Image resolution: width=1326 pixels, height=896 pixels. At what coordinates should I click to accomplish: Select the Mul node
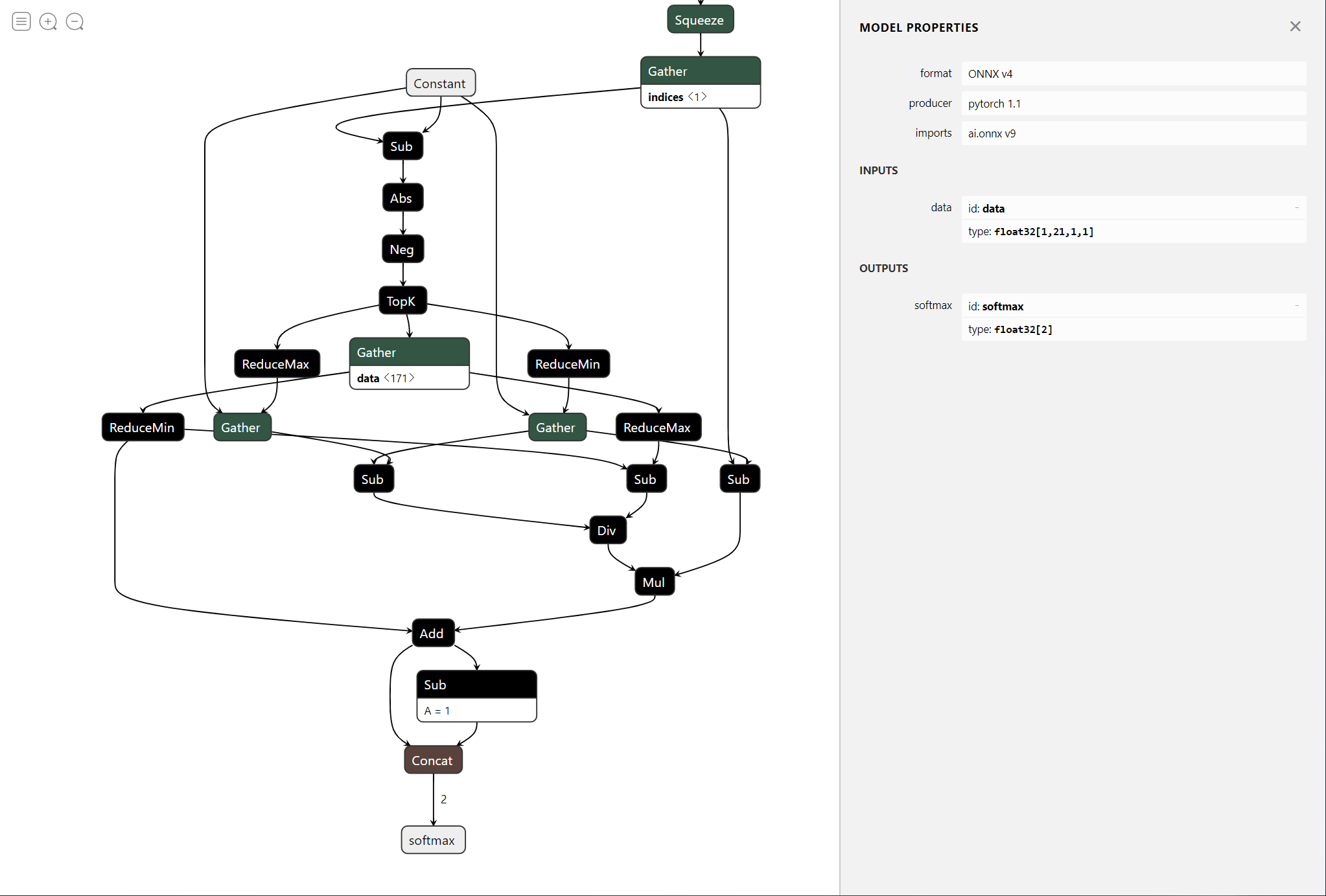(x=654, y=582)
